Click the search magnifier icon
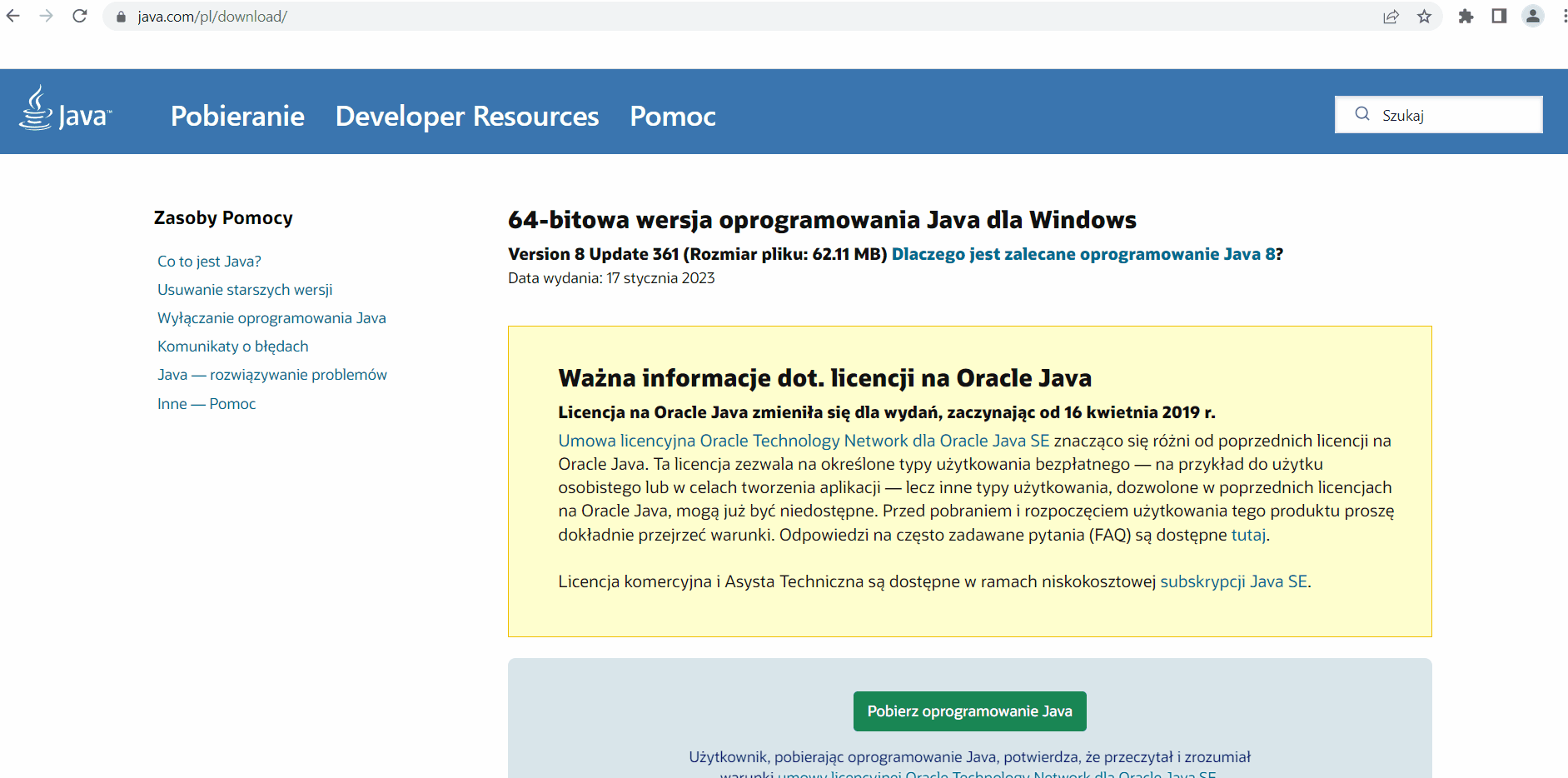 point(1362,114)
